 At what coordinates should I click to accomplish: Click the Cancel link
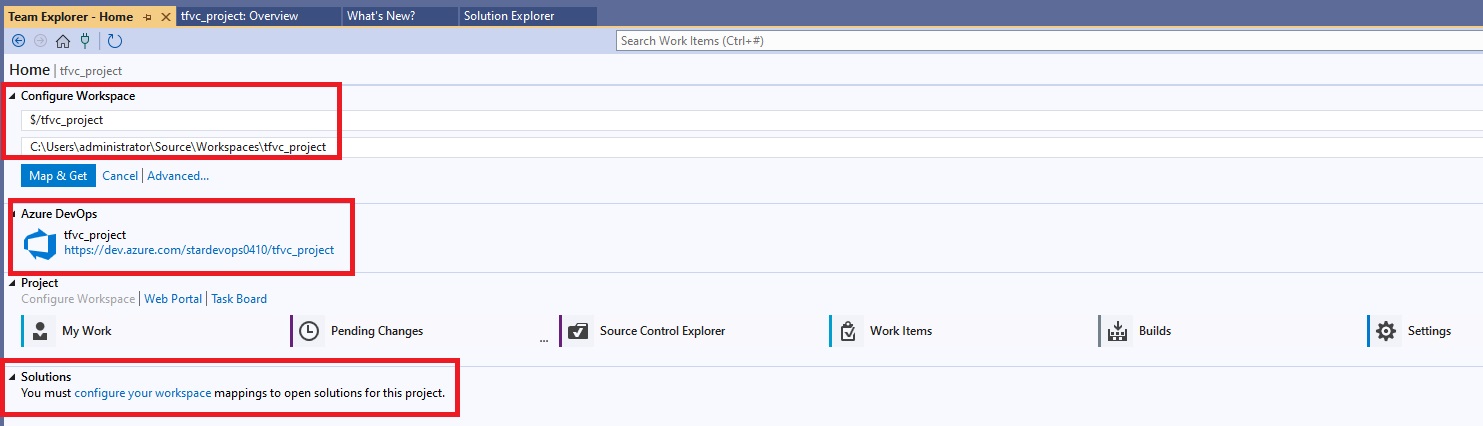tap(120, 176)
